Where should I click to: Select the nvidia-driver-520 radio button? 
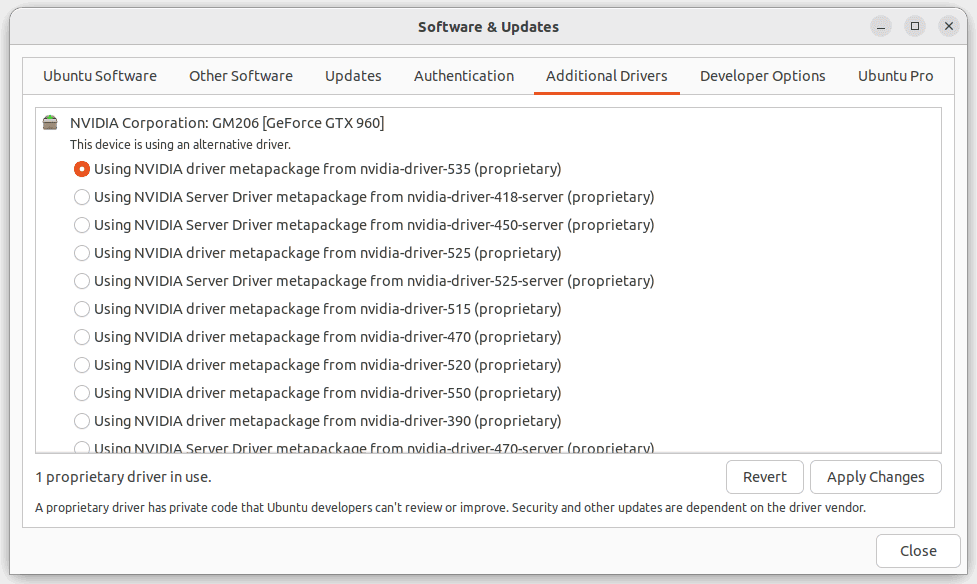point(82,365)
